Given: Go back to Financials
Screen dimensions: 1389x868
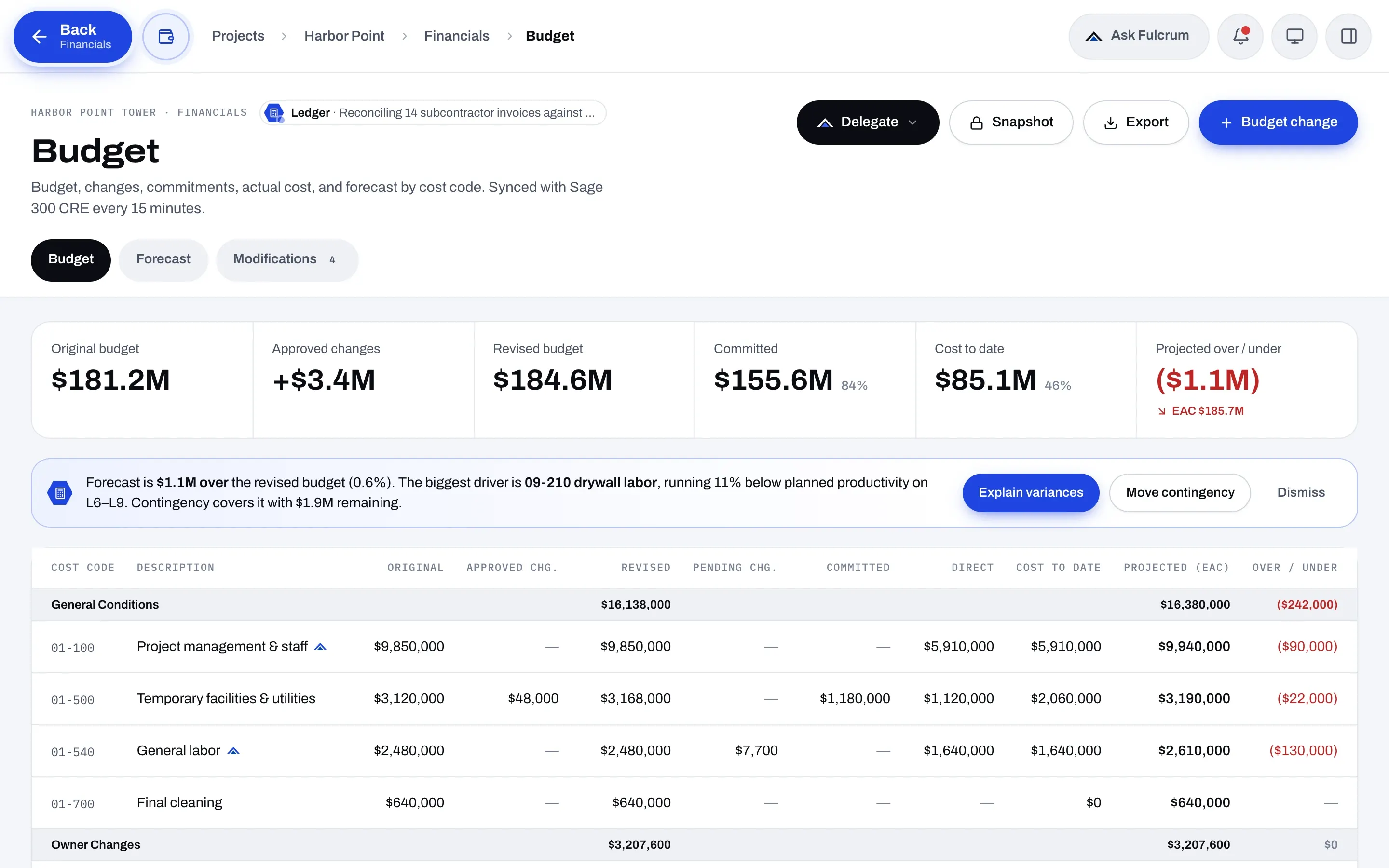Looking at the screenshot, I should pos(73,37).
